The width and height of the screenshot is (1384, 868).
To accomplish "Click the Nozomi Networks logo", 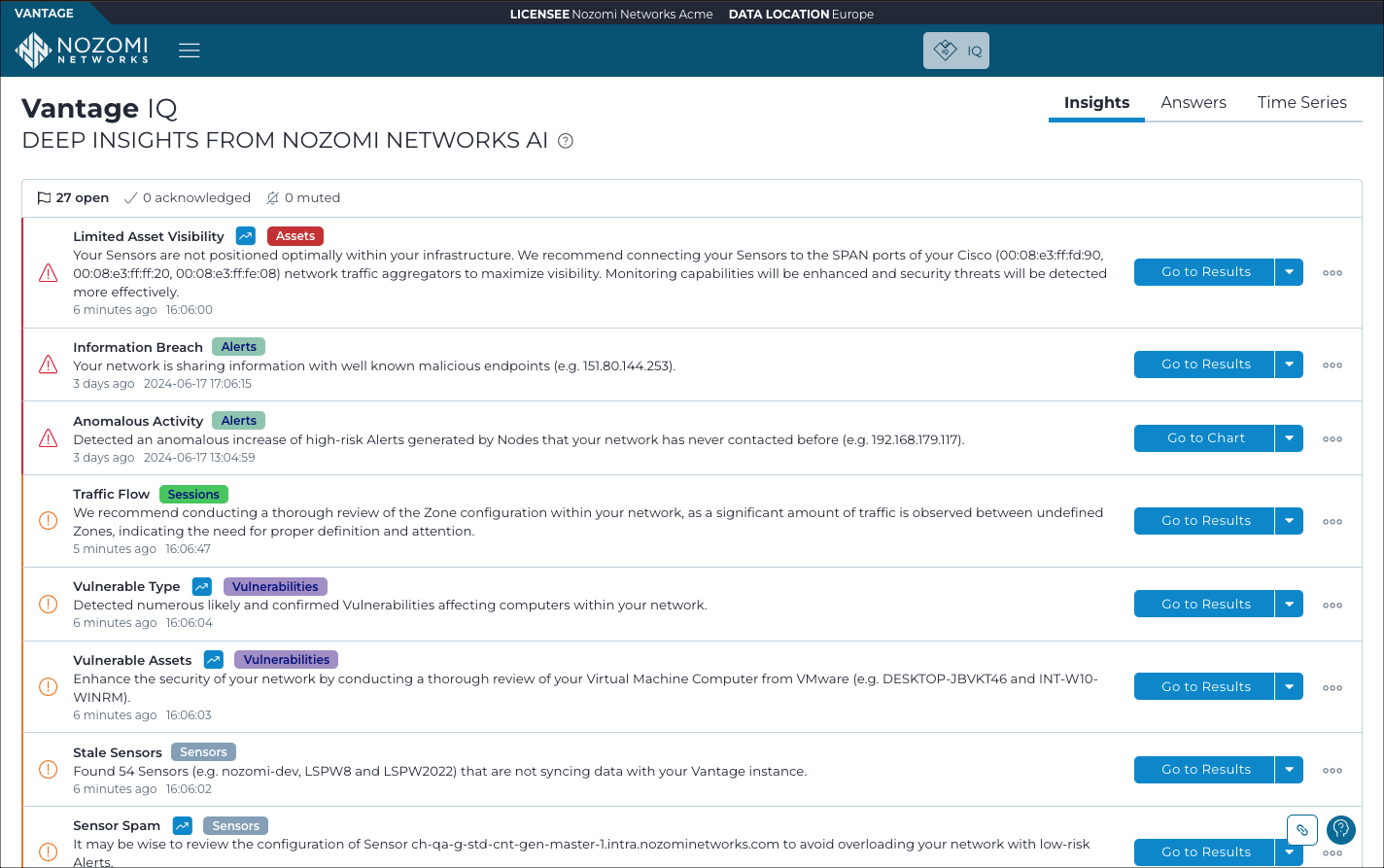I will [x=83, y=51].
